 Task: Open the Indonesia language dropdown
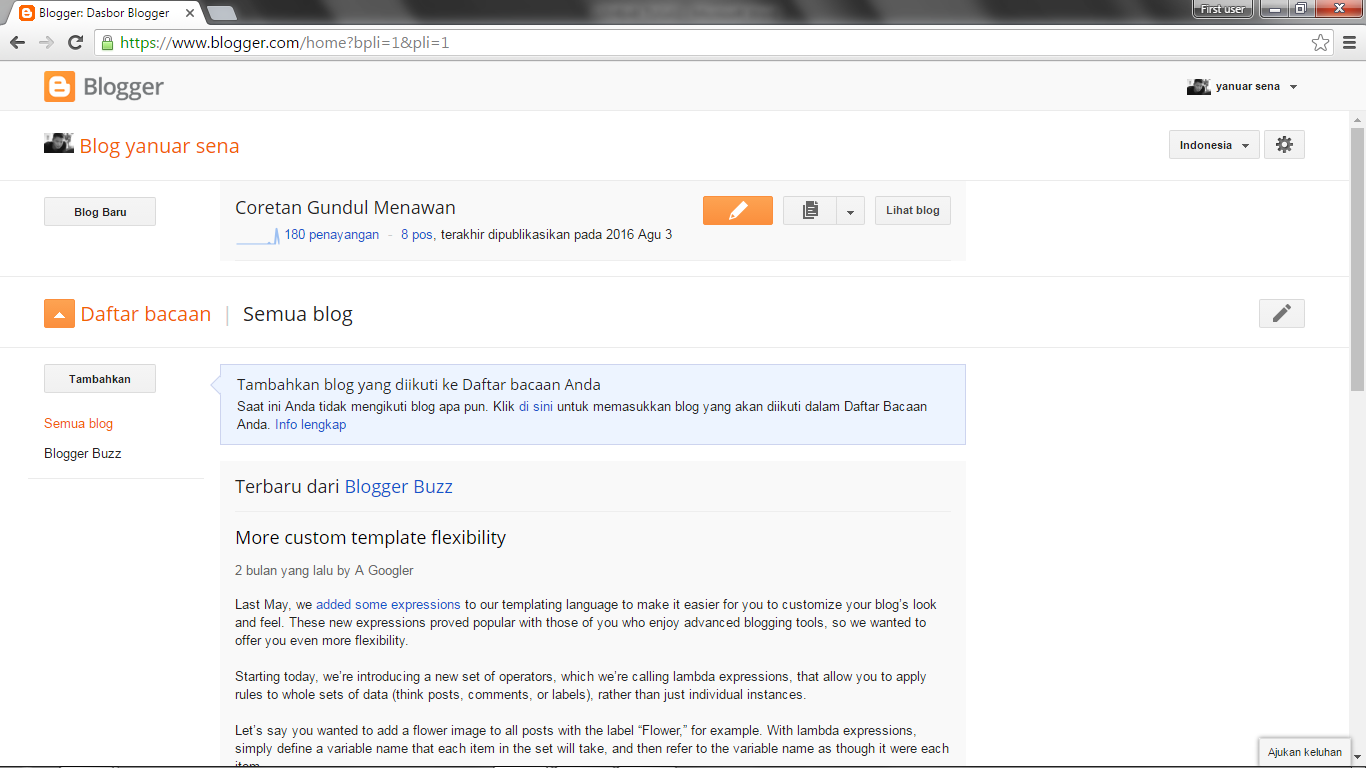click(1213, 145)
